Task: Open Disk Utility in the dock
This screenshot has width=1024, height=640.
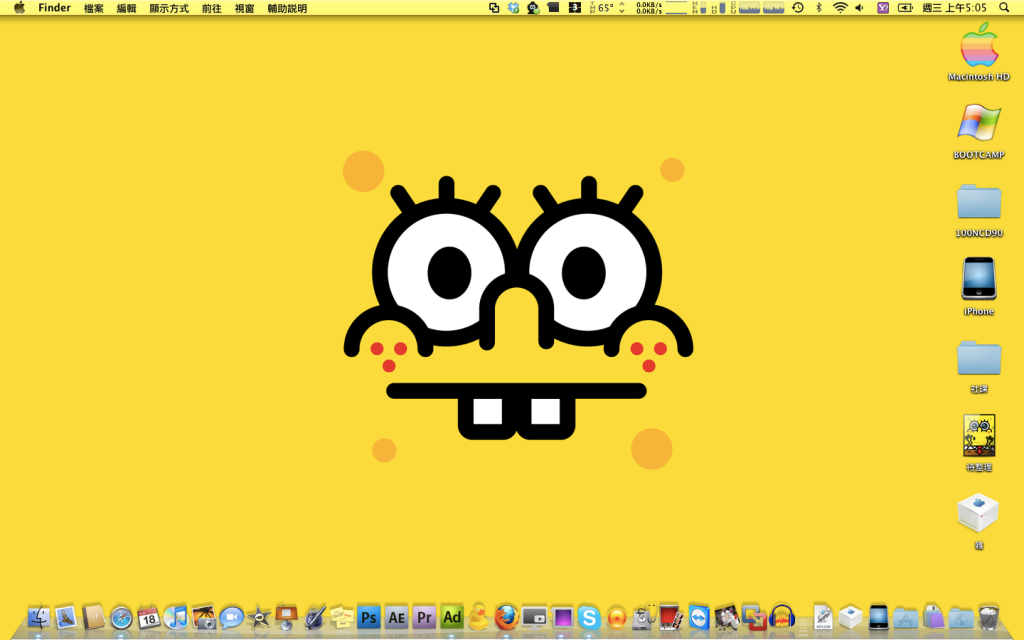Action: (644, 617)
